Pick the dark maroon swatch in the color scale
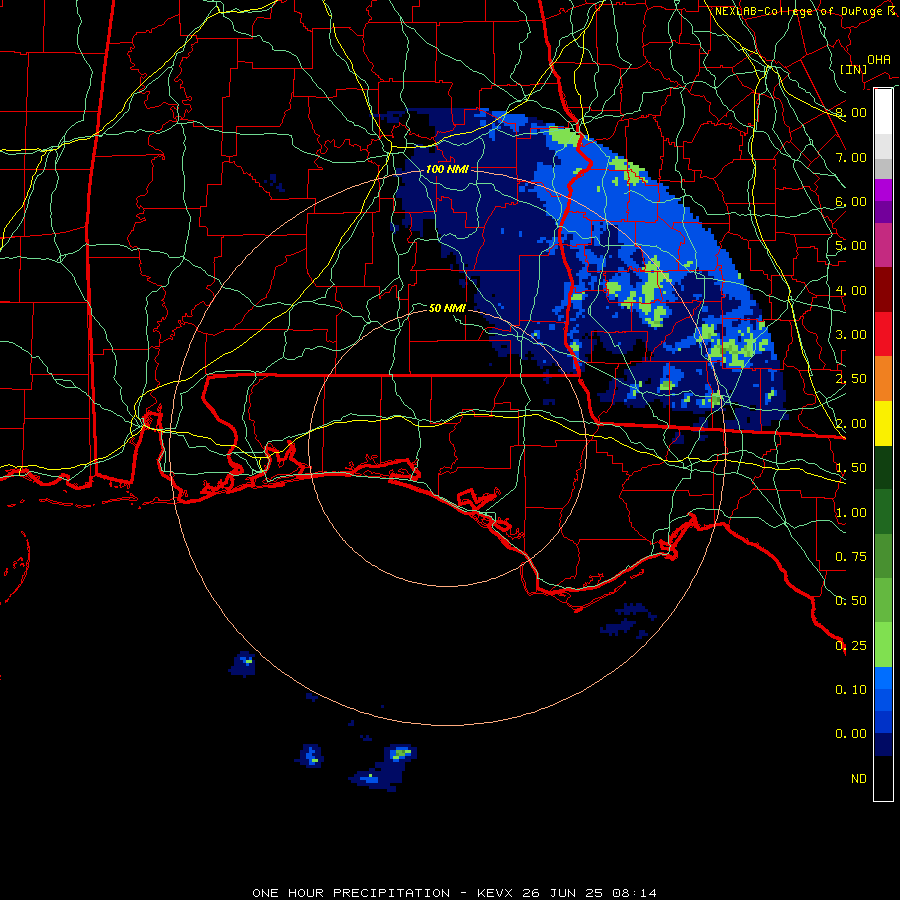Image resolution: width=900 pixels, height=900 pixels. click(x=883, y=290)
